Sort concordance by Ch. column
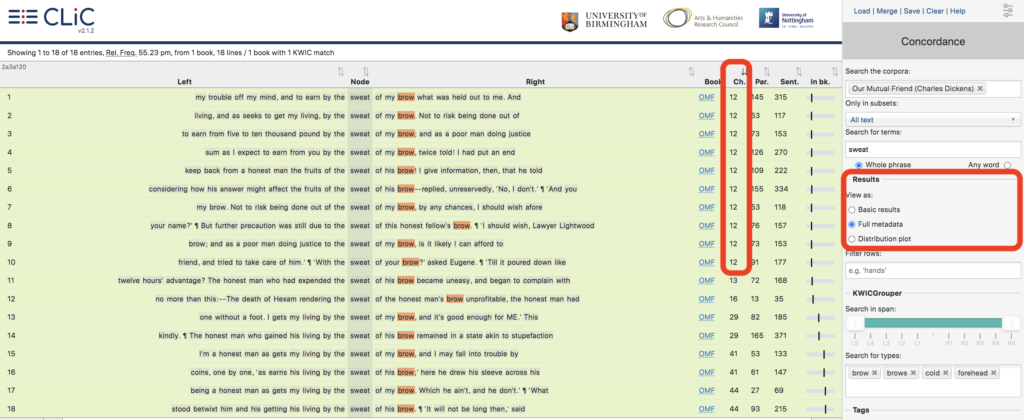1024x420 pixels. [739, 80]
